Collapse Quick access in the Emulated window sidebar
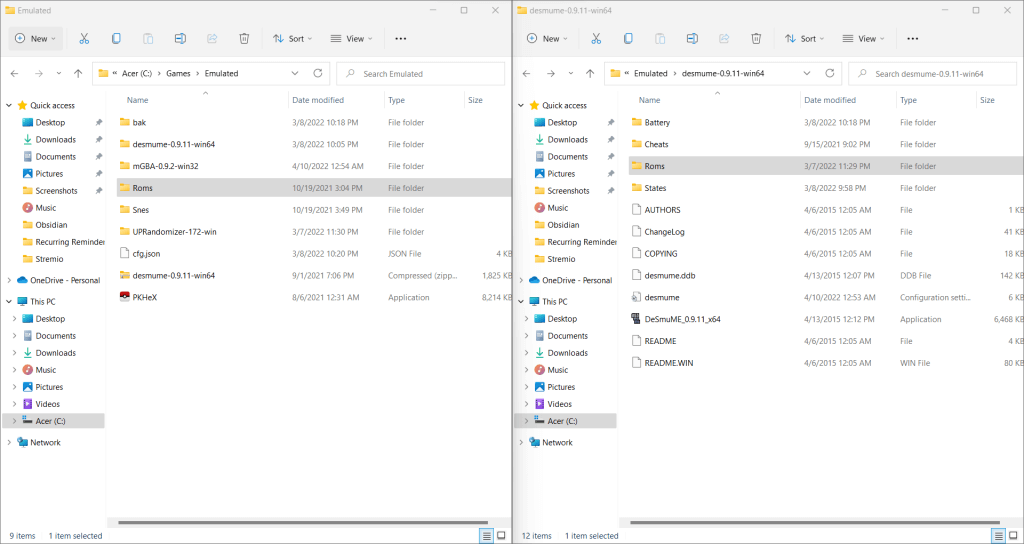Image resolution: width=1024 pixels, height=544 pixels. tap(8, 105)
